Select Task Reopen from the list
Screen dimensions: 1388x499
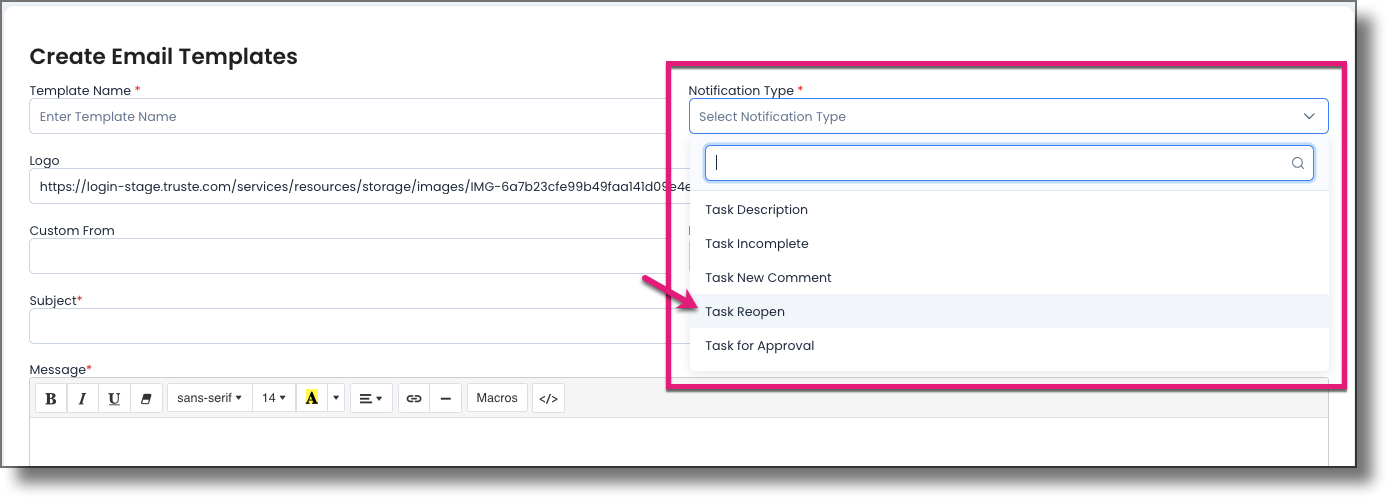pyautogui.click(x=745, y=312)
